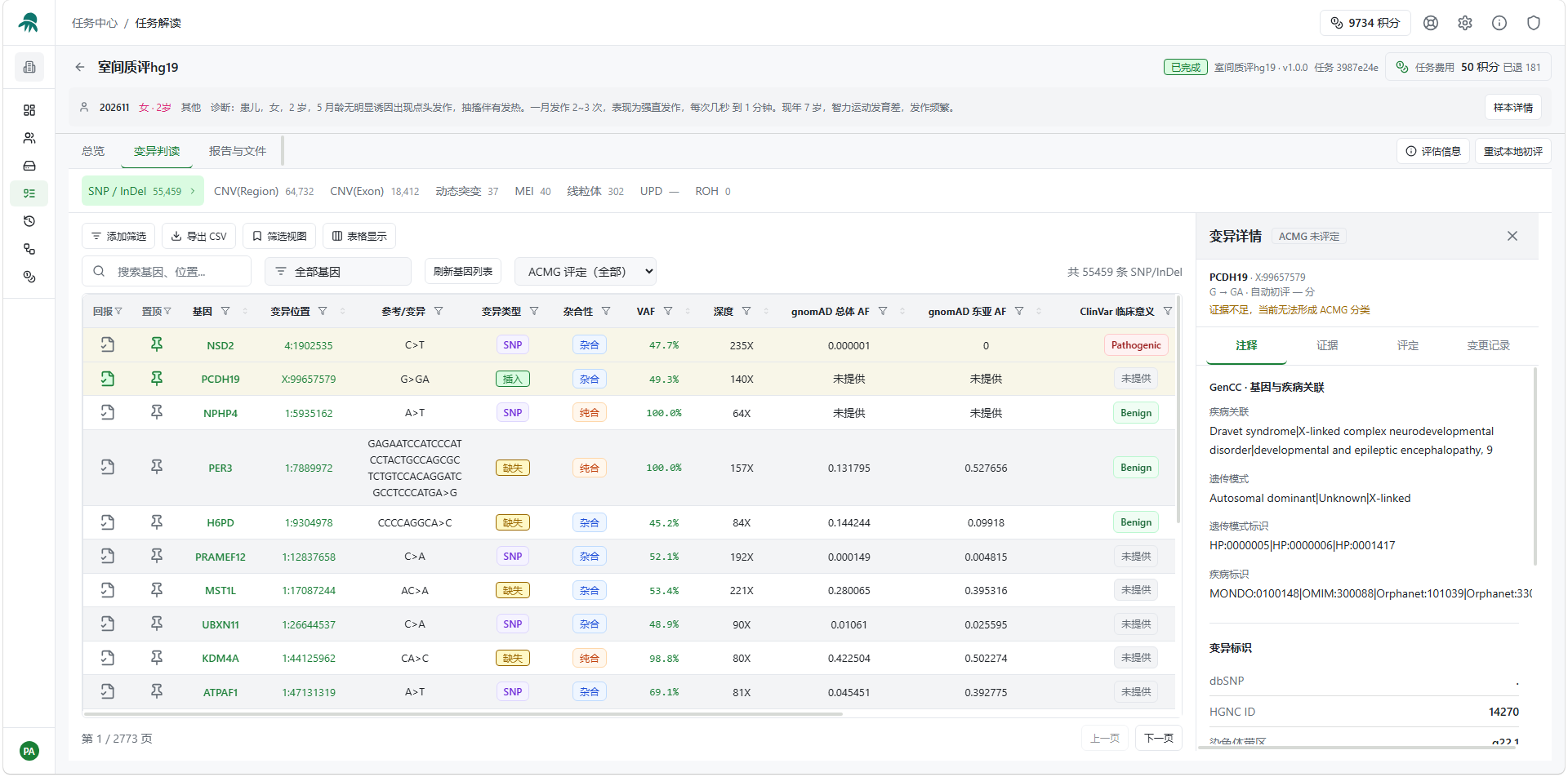The image size is (1568, 777).
Task: Open the filter on the gnomAD 总体 AF column
Action: (882, 311)
